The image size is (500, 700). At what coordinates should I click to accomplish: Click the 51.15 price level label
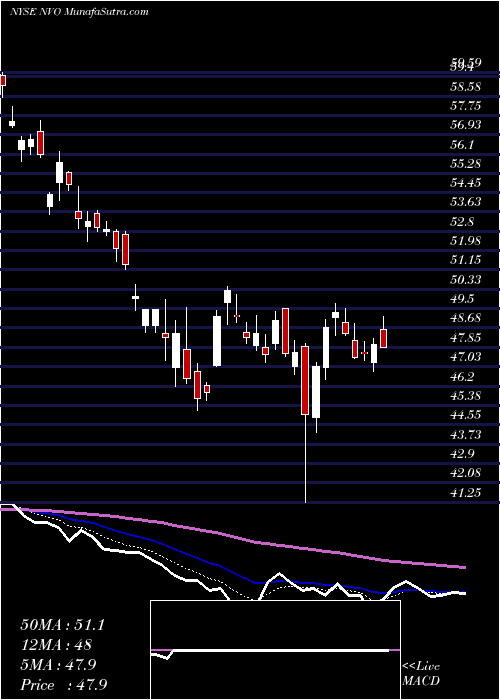tap(466, 260)
